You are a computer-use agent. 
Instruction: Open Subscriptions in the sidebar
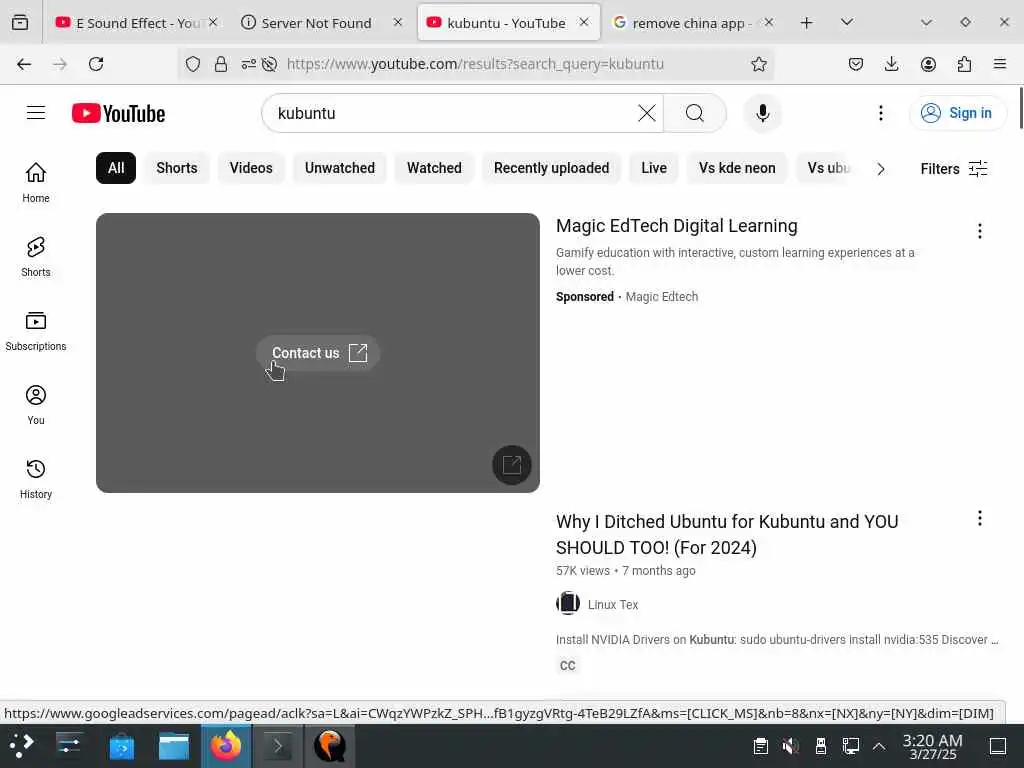(36, 331)
